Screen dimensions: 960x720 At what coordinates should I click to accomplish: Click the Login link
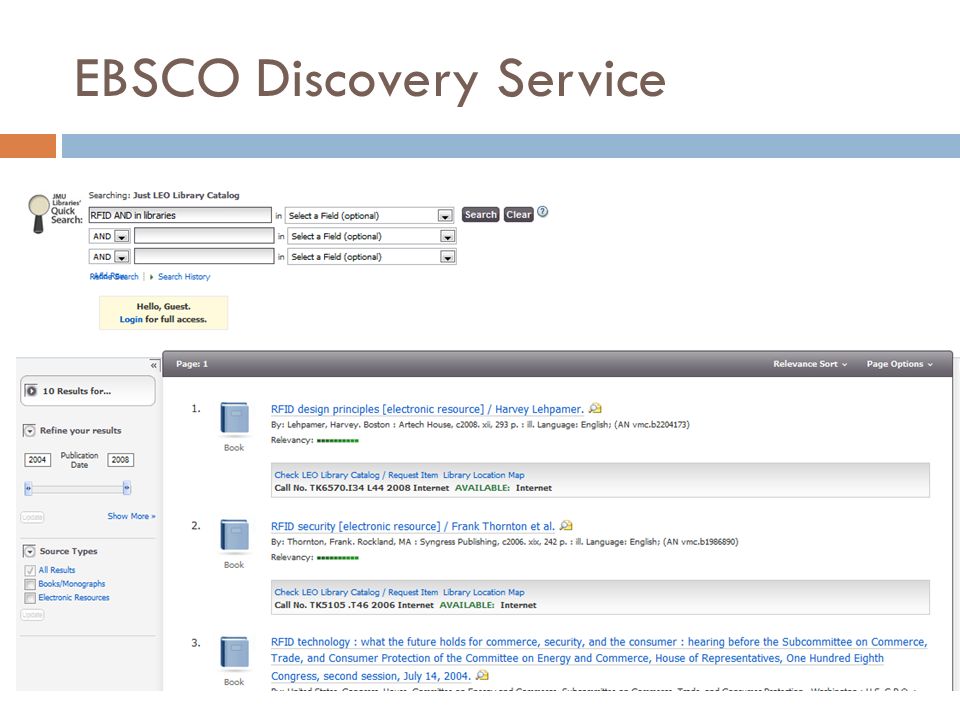pyautogui.click(x=131, y=320)
